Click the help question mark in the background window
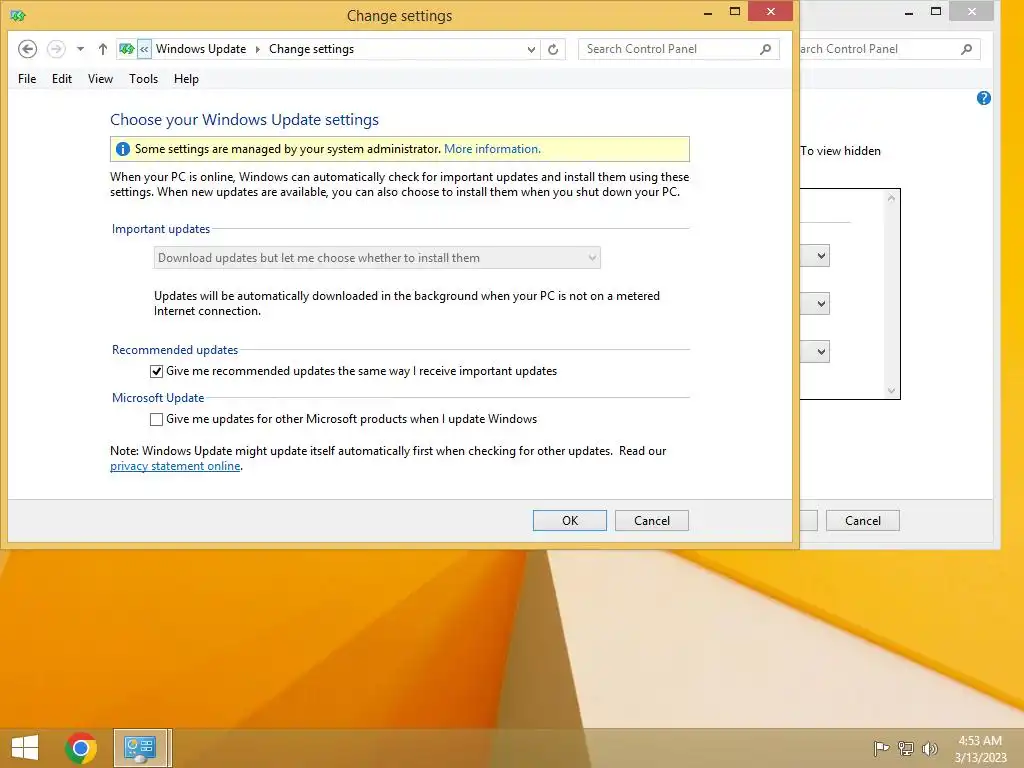1024x768 pixels. coord(984,98)
